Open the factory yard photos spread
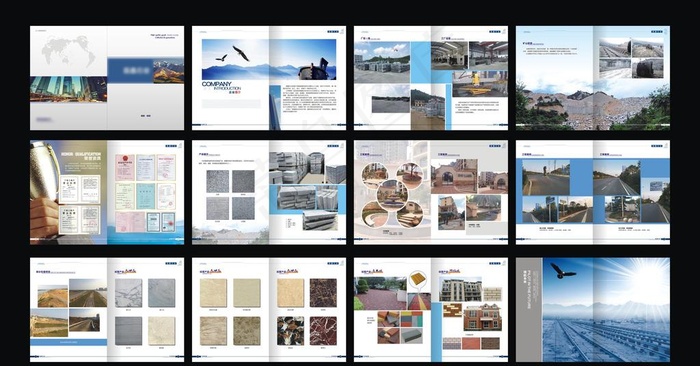 pyautogui.click(x=431, y=78)
